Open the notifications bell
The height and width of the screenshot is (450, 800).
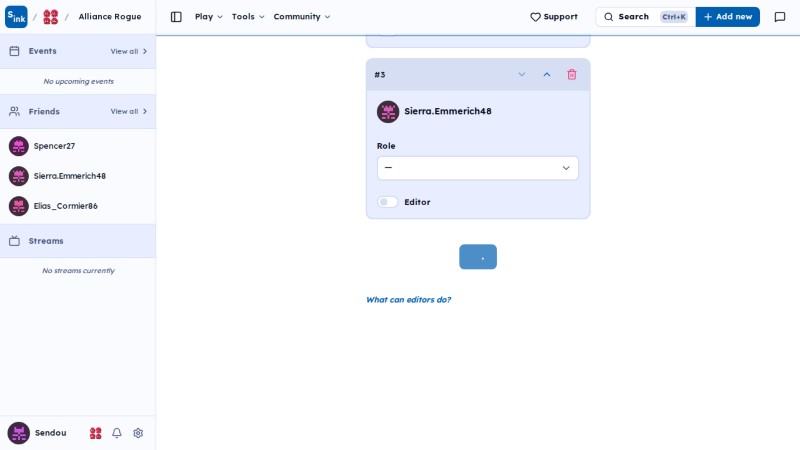117,433
